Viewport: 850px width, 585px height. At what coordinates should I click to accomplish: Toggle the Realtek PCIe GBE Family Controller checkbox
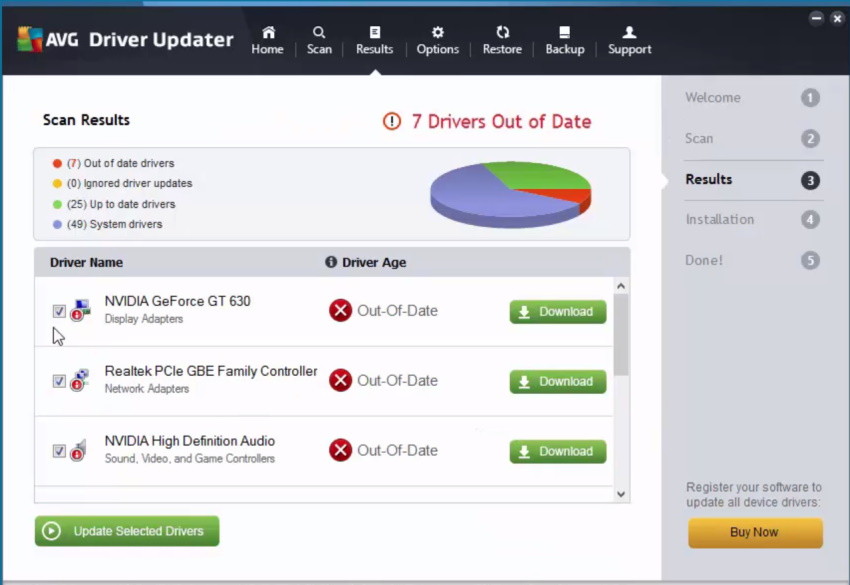(59, 381)
